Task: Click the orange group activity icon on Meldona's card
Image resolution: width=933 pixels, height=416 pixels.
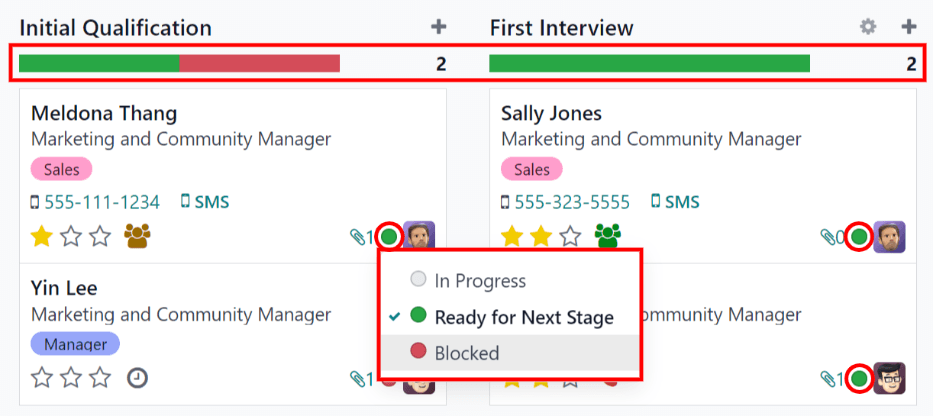Action: 137,236
